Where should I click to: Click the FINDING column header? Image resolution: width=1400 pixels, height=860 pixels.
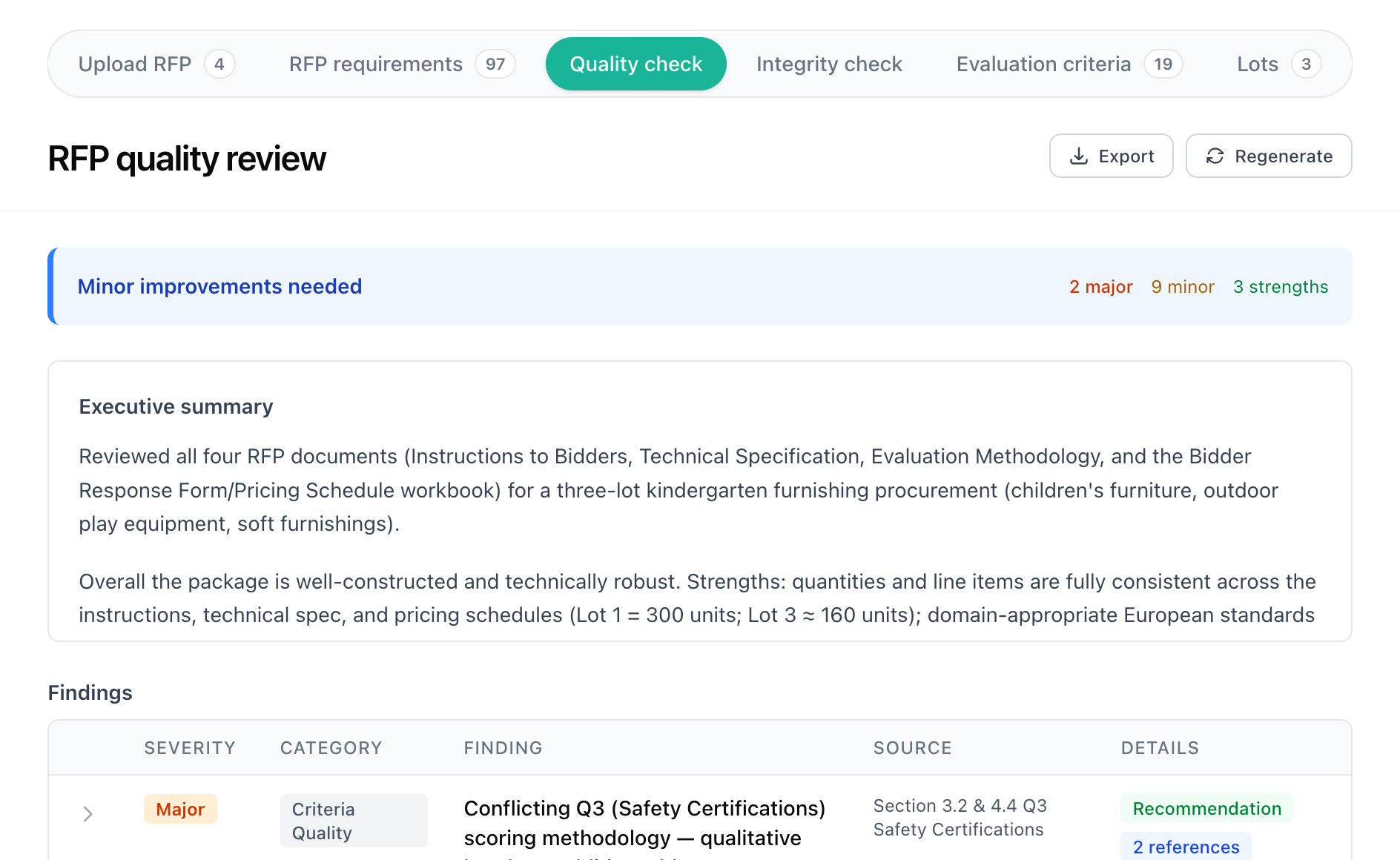pyautogui.click(x=503, y=748)
